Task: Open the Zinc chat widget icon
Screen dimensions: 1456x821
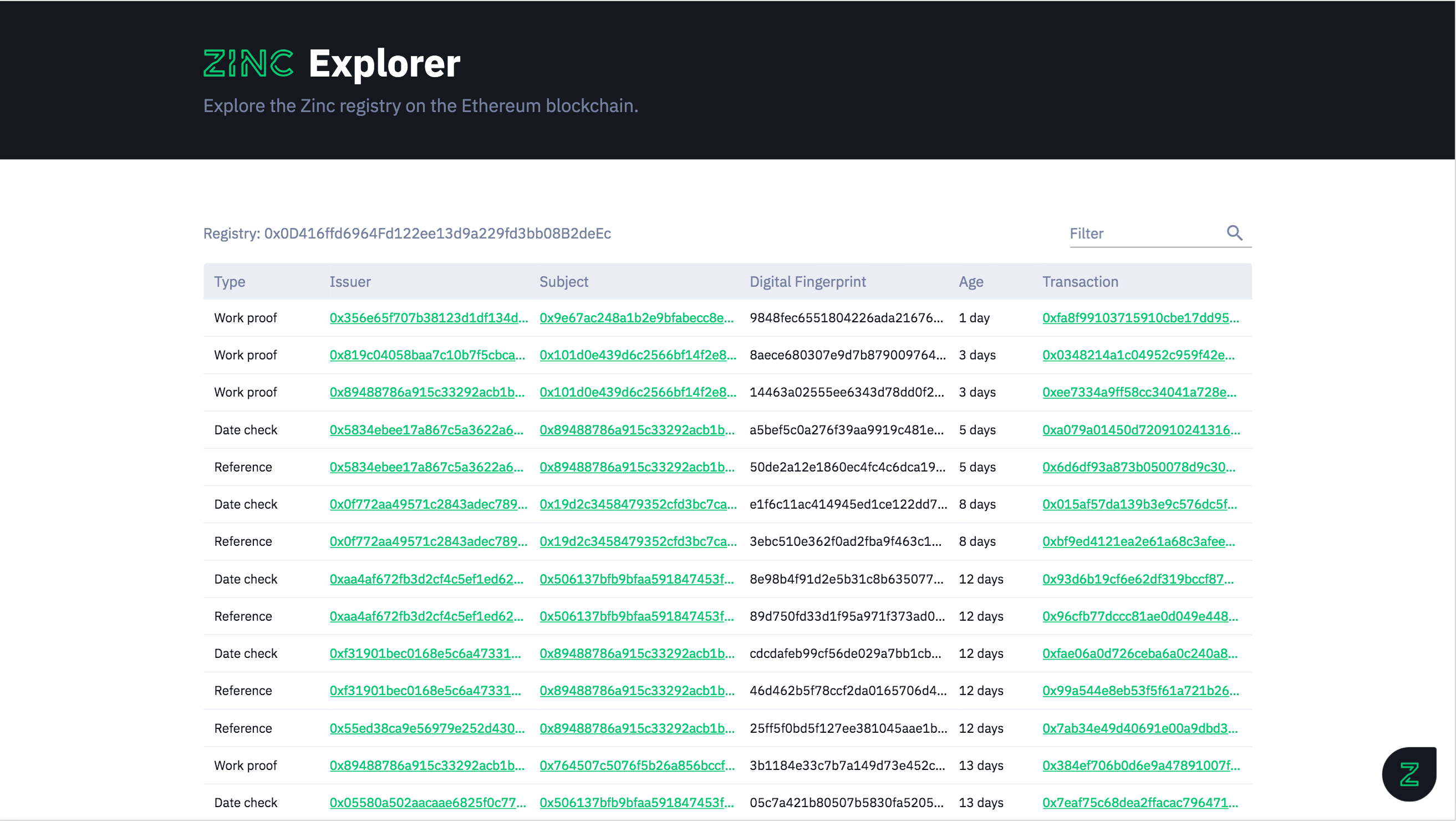Action: 1408,773
